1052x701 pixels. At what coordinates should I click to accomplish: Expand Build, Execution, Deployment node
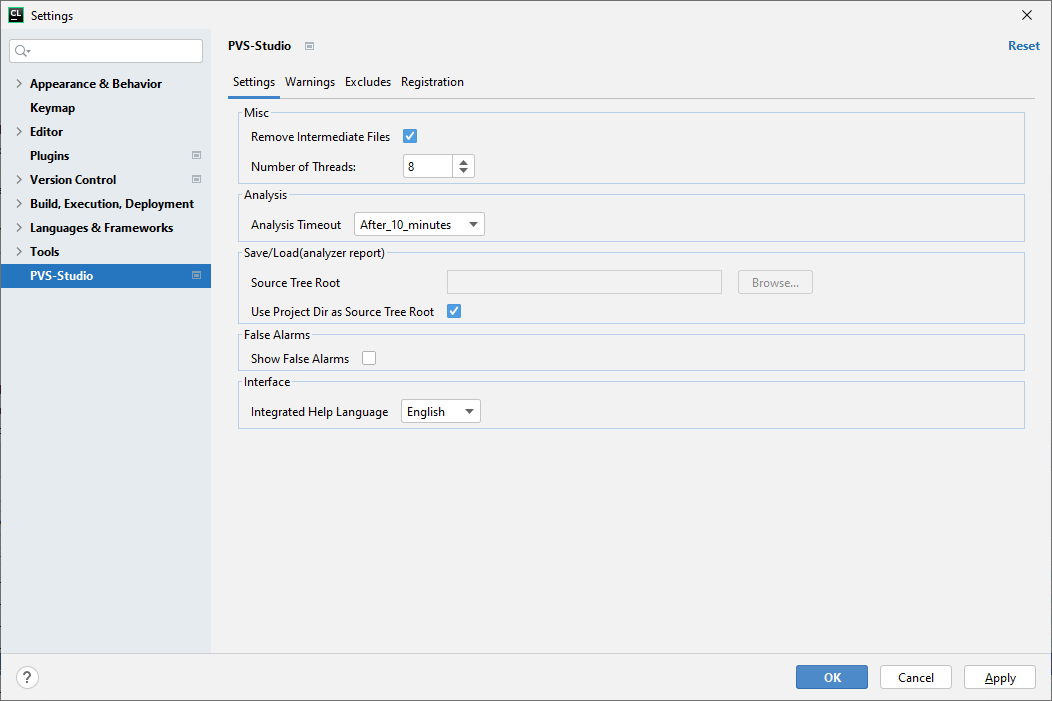tap(19, 203)
